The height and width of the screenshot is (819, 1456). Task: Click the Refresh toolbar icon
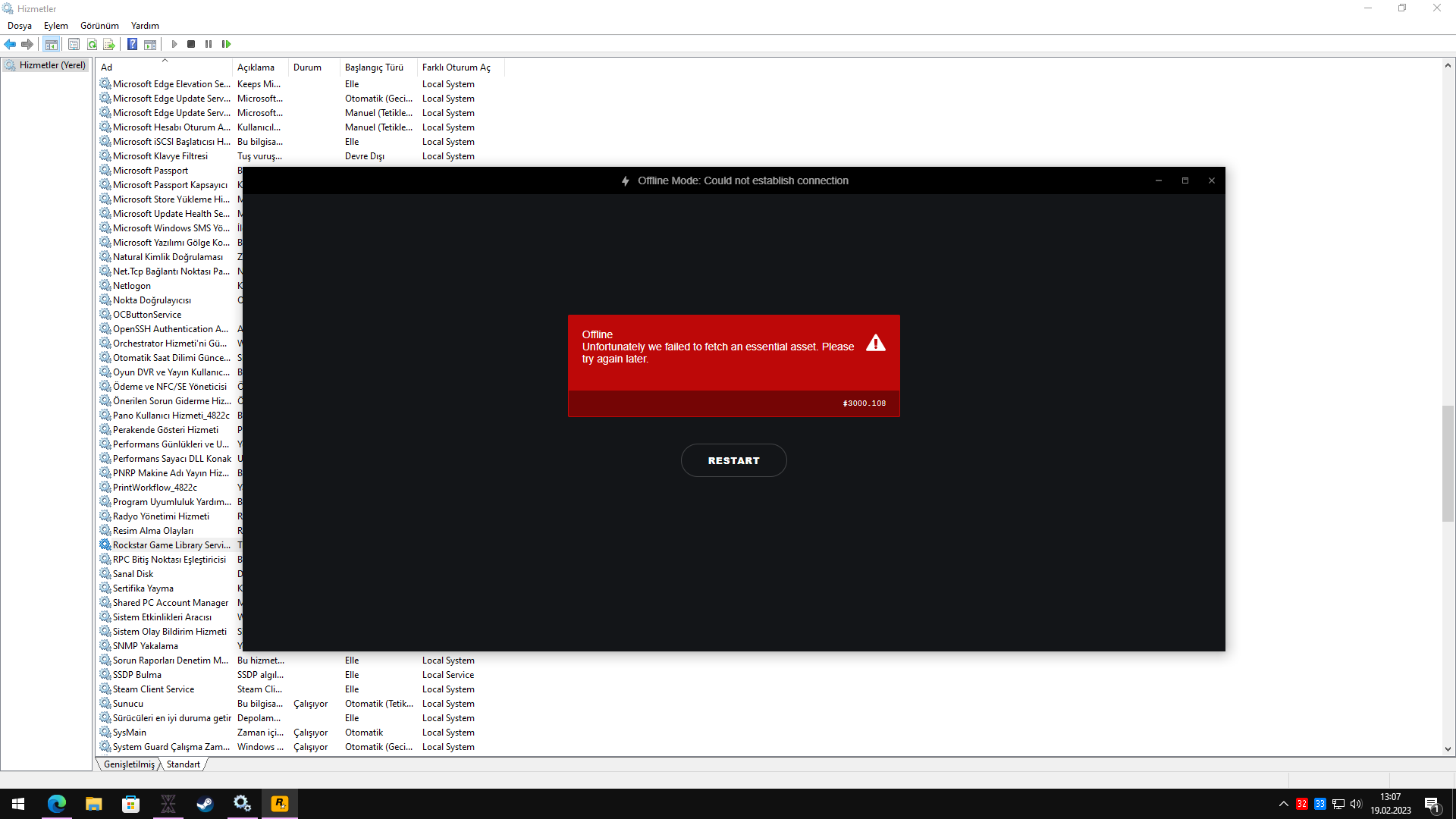pos(92,44)
